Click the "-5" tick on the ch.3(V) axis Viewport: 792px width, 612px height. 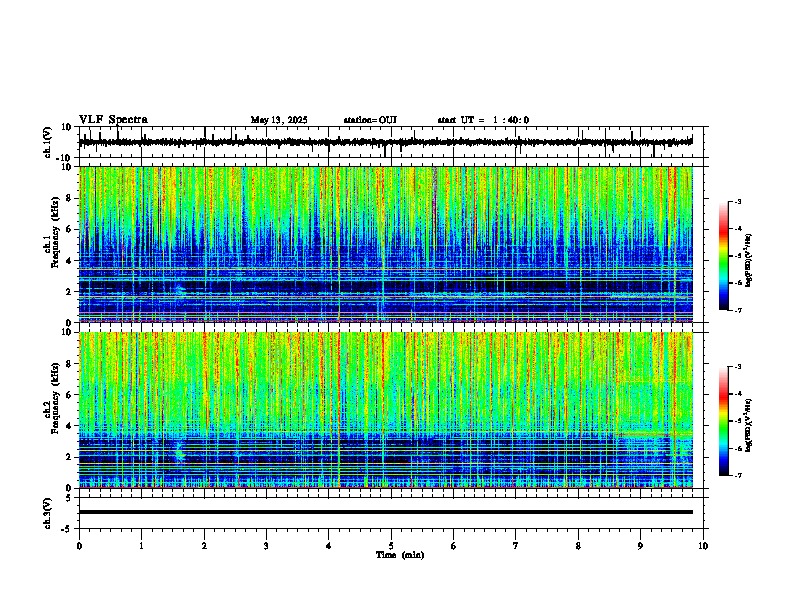67,529
